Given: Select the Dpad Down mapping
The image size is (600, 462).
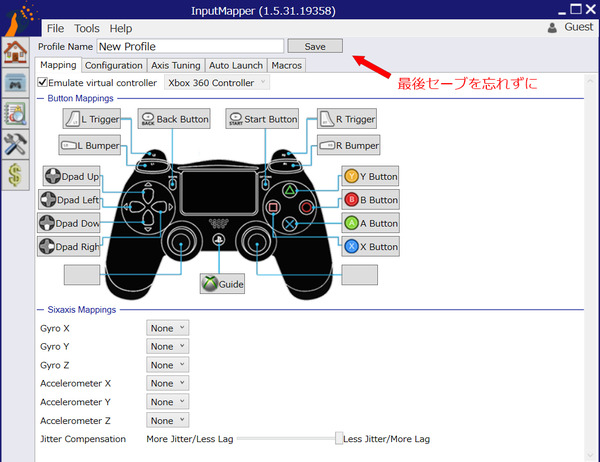Looking at the screenshot, I should pos(69,223).
